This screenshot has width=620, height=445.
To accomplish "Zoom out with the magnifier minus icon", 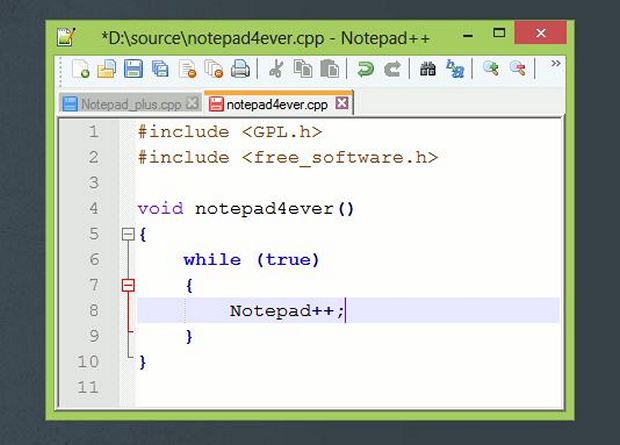I will tap(518, 69).
